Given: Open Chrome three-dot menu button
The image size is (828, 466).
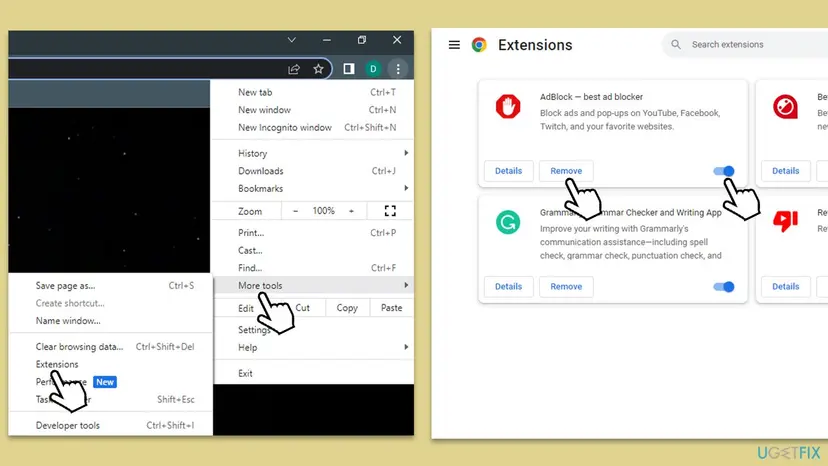Looking at the screenshot, I should click(x=398, y=69).
